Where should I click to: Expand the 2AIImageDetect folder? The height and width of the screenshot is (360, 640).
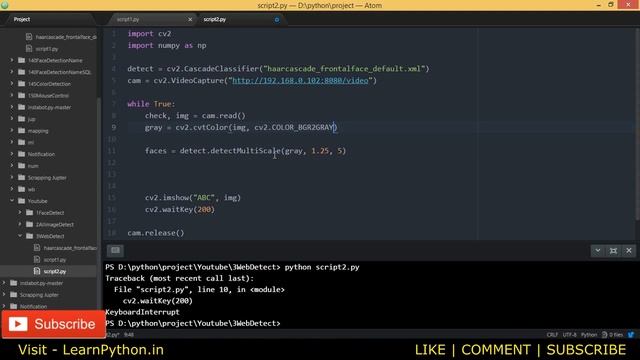[20, 224]
